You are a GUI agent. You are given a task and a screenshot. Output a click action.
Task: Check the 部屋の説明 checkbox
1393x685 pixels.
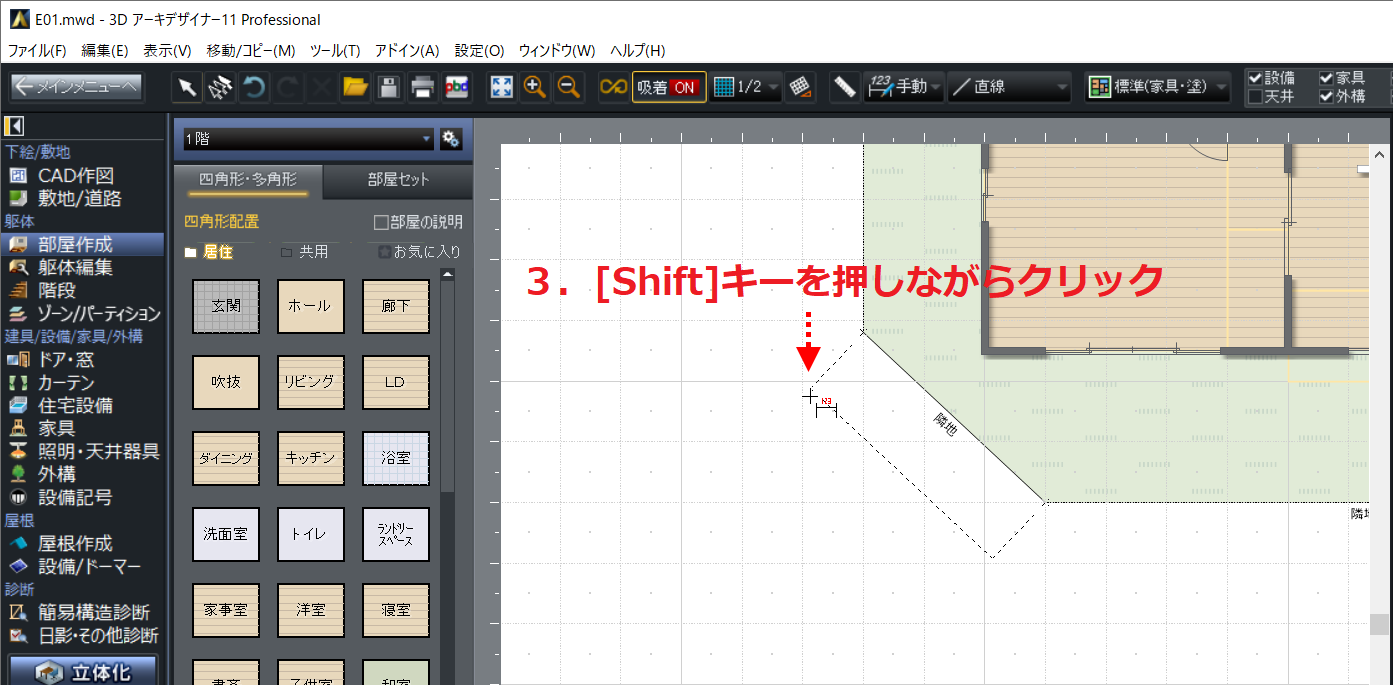pos(380,222)
